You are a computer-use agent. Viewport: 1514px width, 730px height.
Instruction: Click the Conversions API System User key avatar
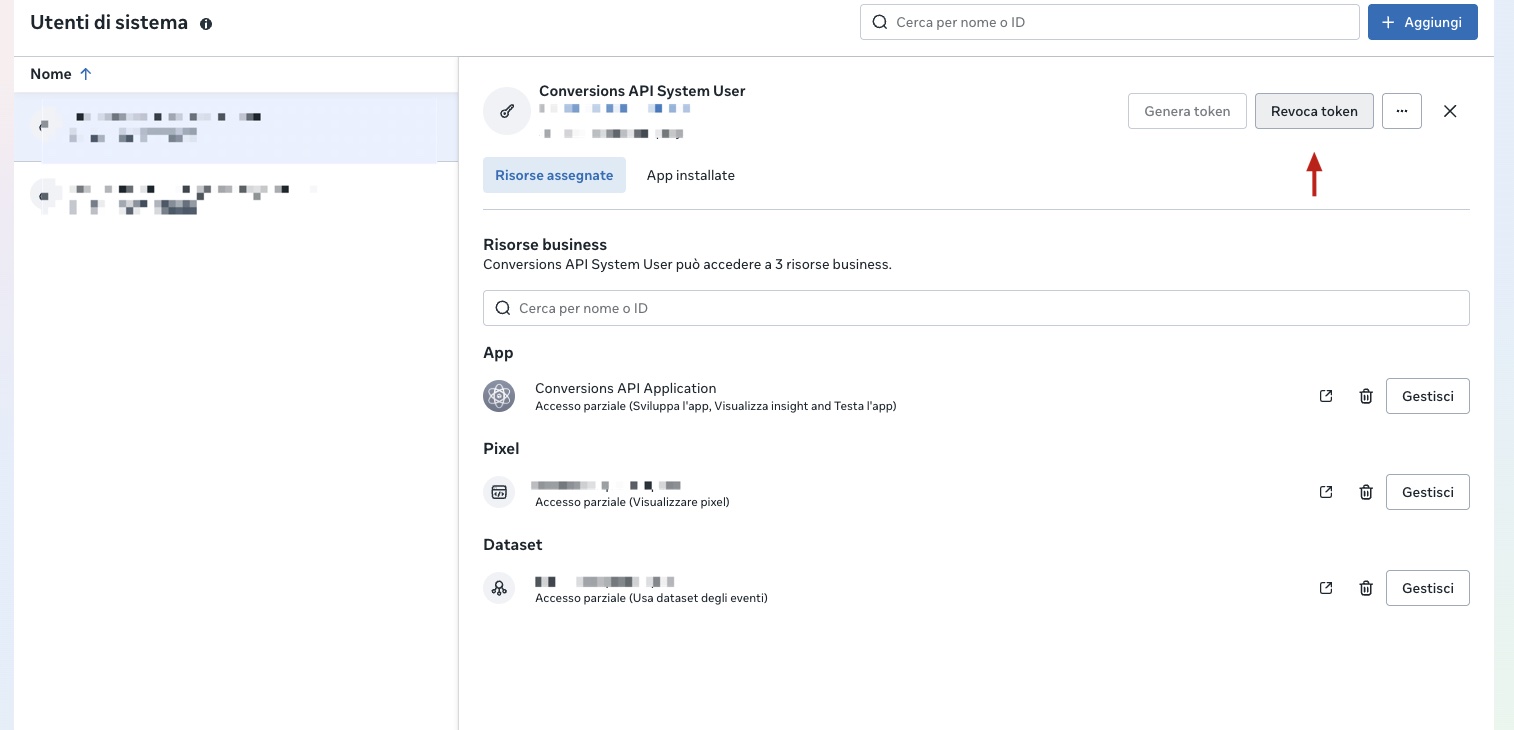click(x=507, y=110)
